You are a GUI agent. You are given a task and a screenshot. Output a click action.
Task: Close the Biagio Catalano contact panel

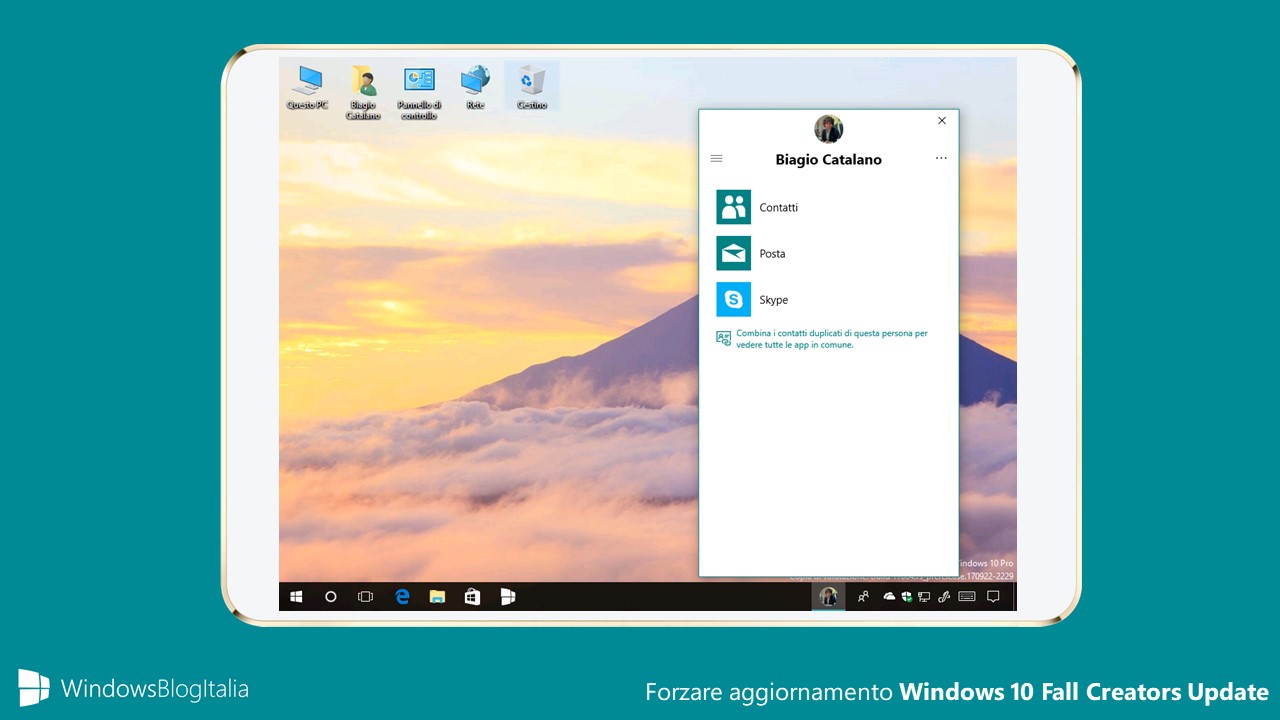941,120
